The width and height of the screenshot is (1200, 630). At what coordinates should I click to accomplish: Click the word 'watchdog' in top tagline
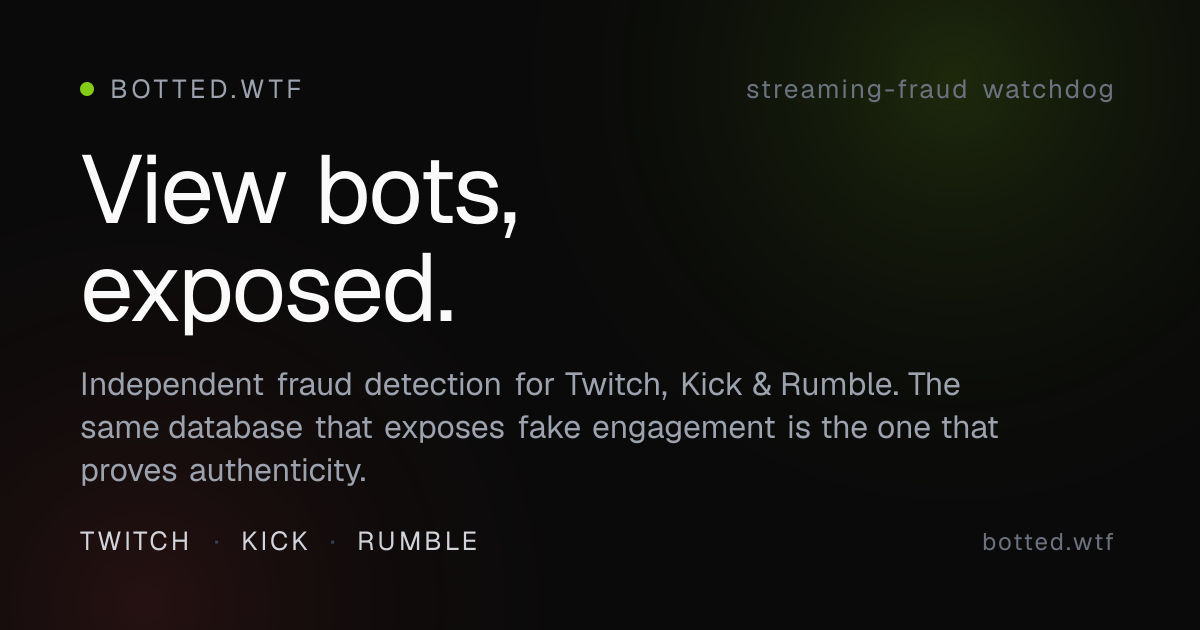point(1049,90)
